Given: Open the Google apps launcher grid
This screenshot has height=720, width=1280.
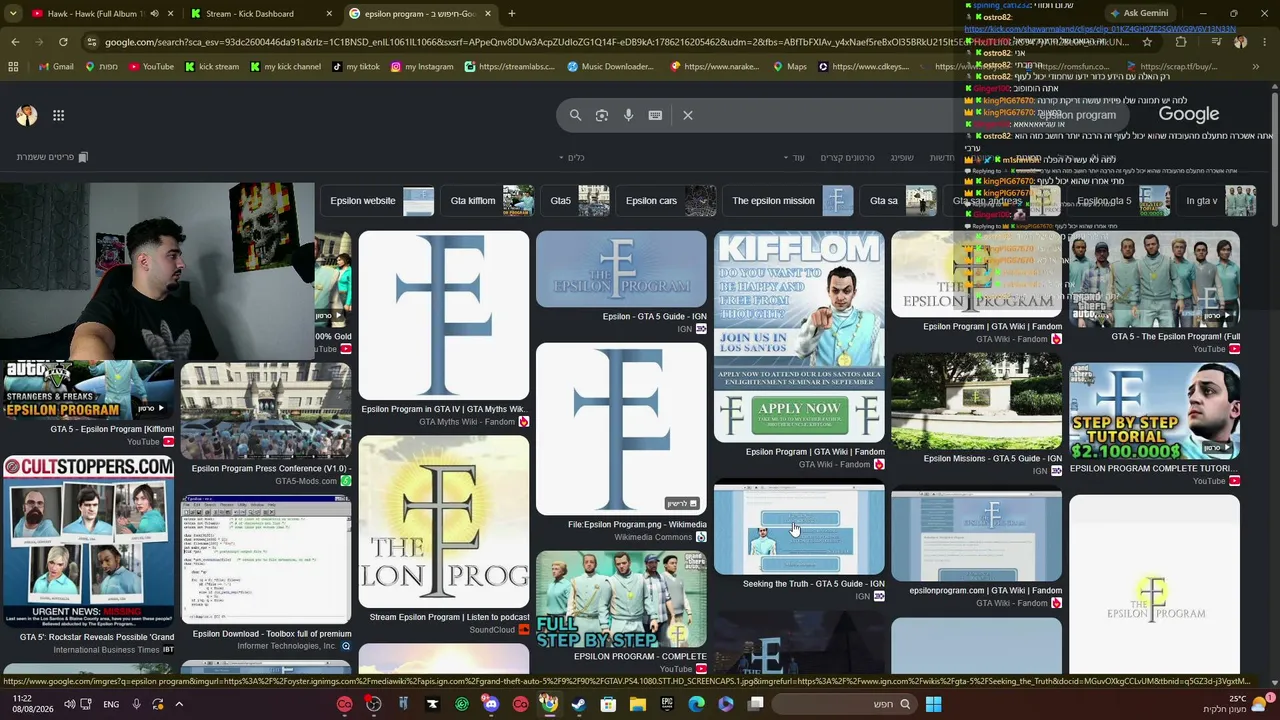Looking at the screenshot, I should click(58, 116).
